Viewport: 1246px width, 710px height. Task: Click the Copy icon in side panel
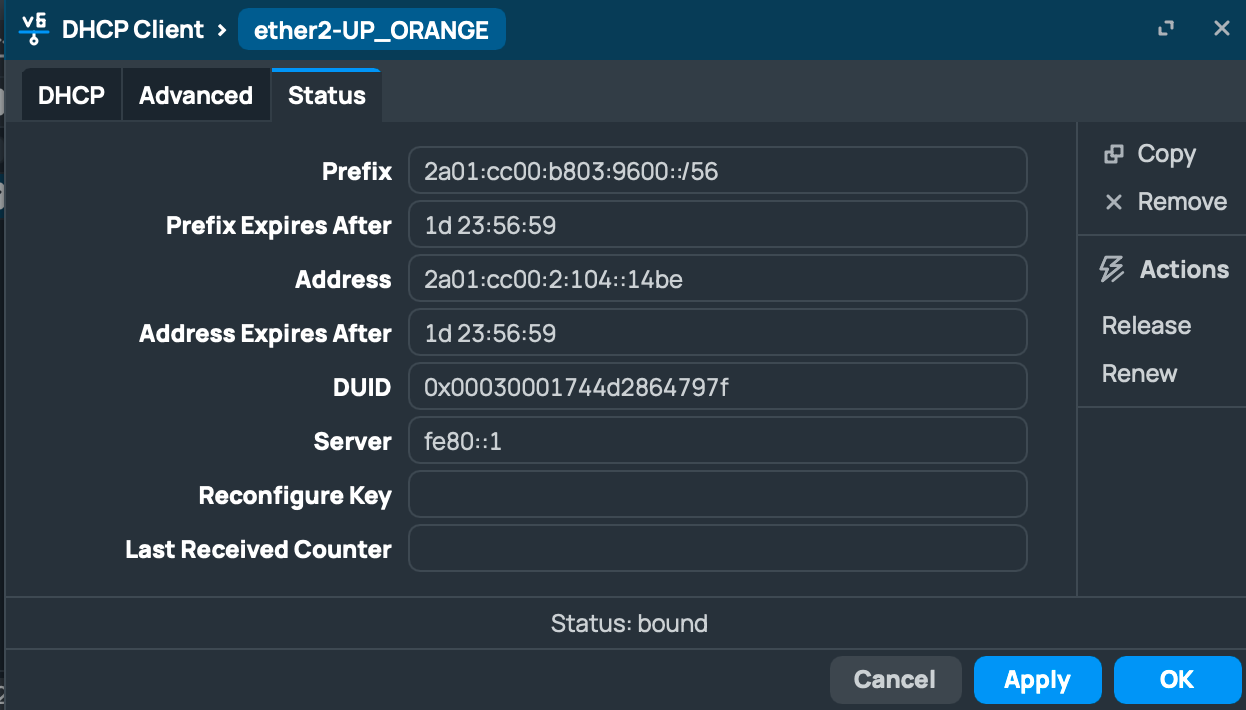(x=1113, y=154)
